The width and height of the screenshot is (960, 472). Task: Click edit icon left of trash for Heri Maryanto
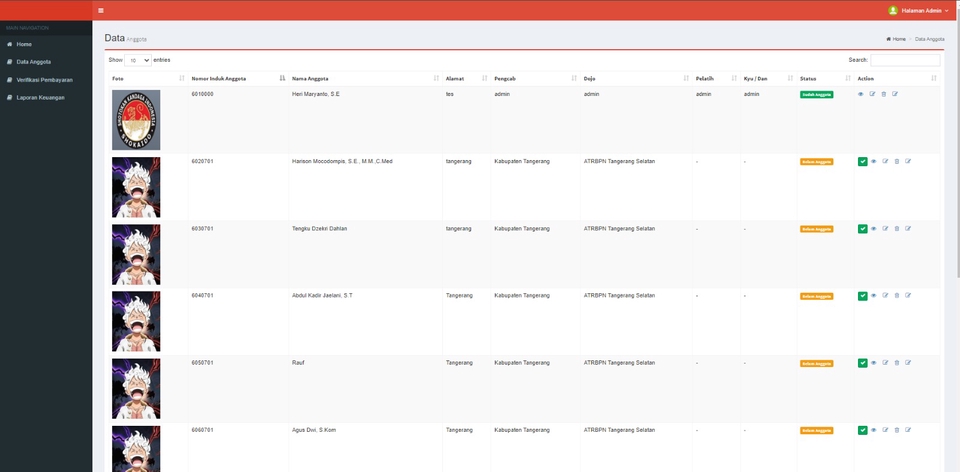point(872,94)
